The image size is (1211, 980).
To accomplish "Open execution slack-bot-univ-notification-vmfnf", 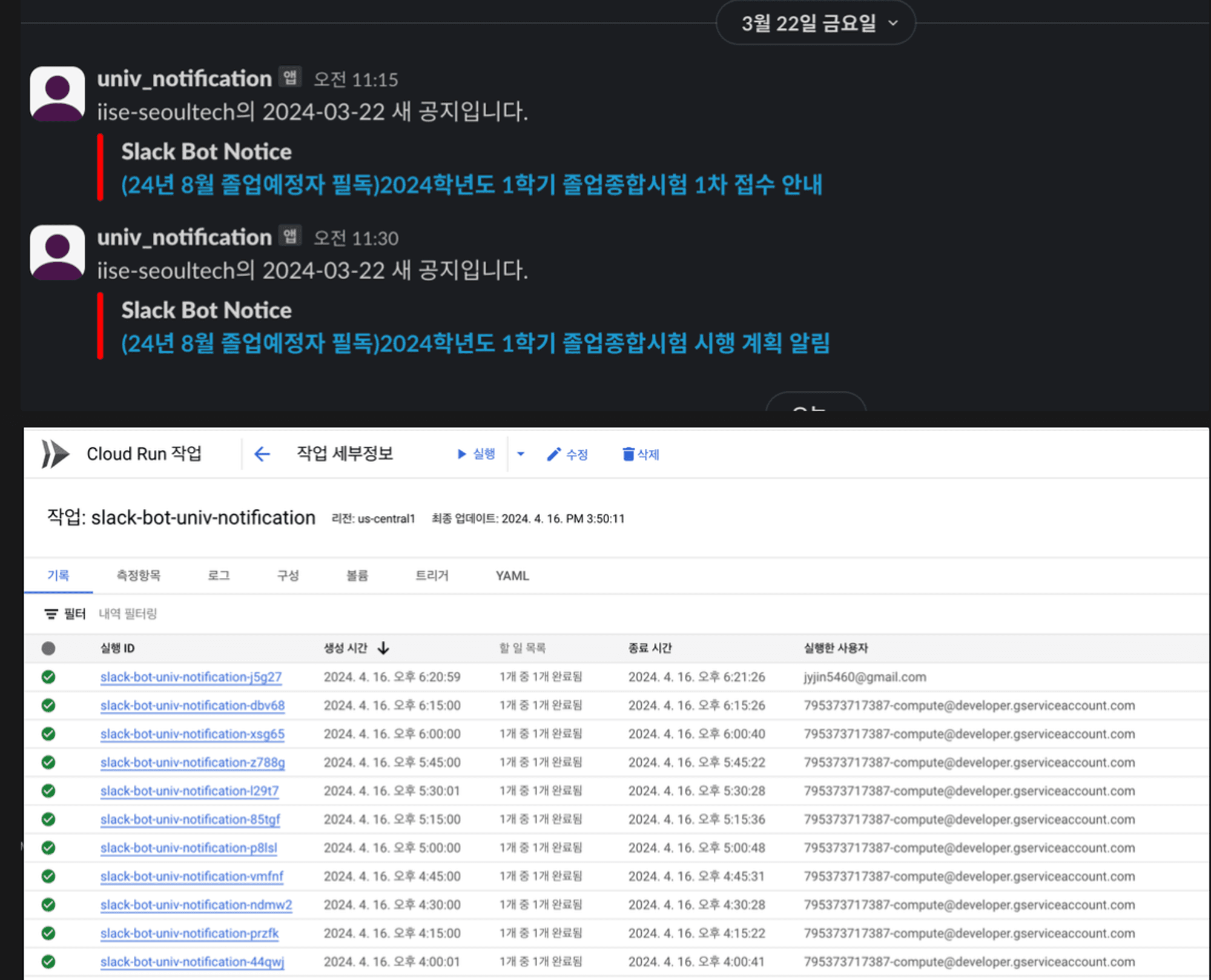I will pyautogui.click(x=192, y=876).
